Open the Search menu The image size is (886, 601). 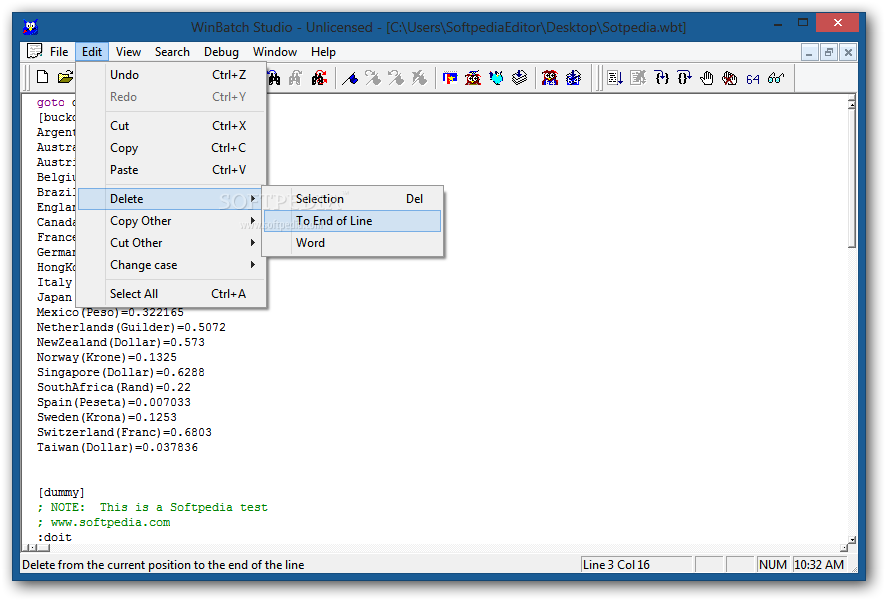coord(172,52)
